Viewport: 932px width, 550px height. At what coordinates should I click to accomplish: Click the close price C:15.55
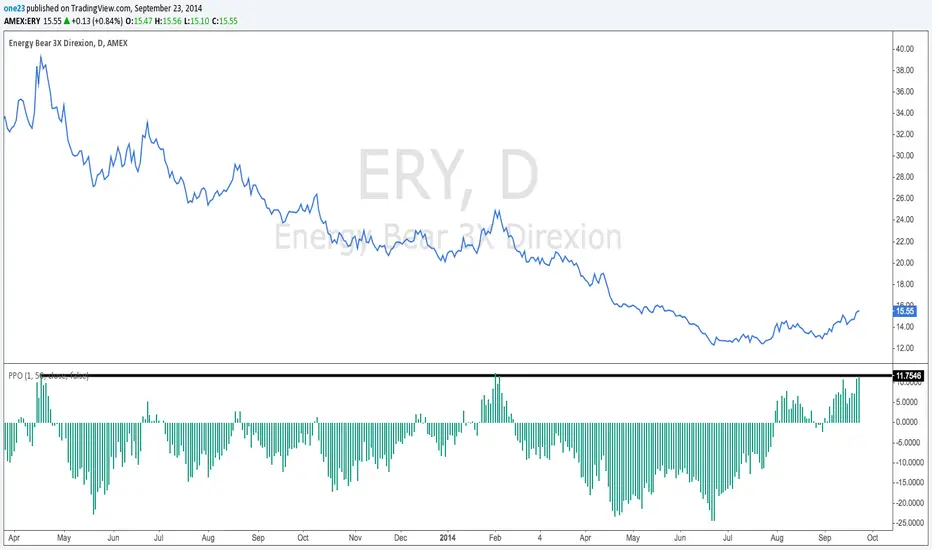[225, 21]
